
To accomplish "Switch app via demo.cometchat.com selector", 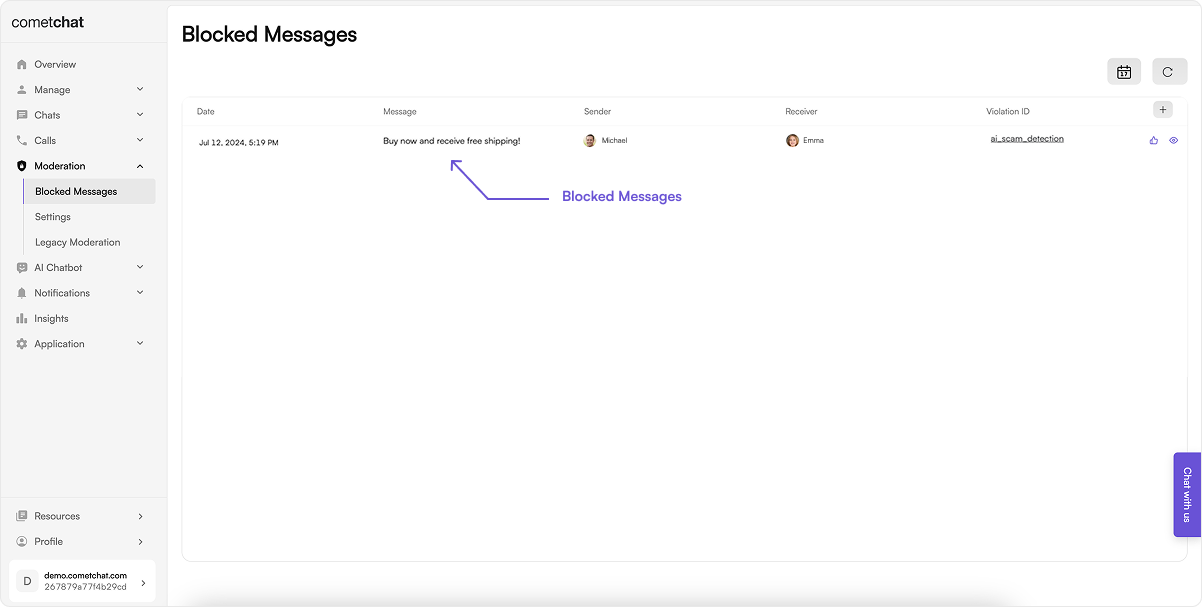I will tap(84, 581).
